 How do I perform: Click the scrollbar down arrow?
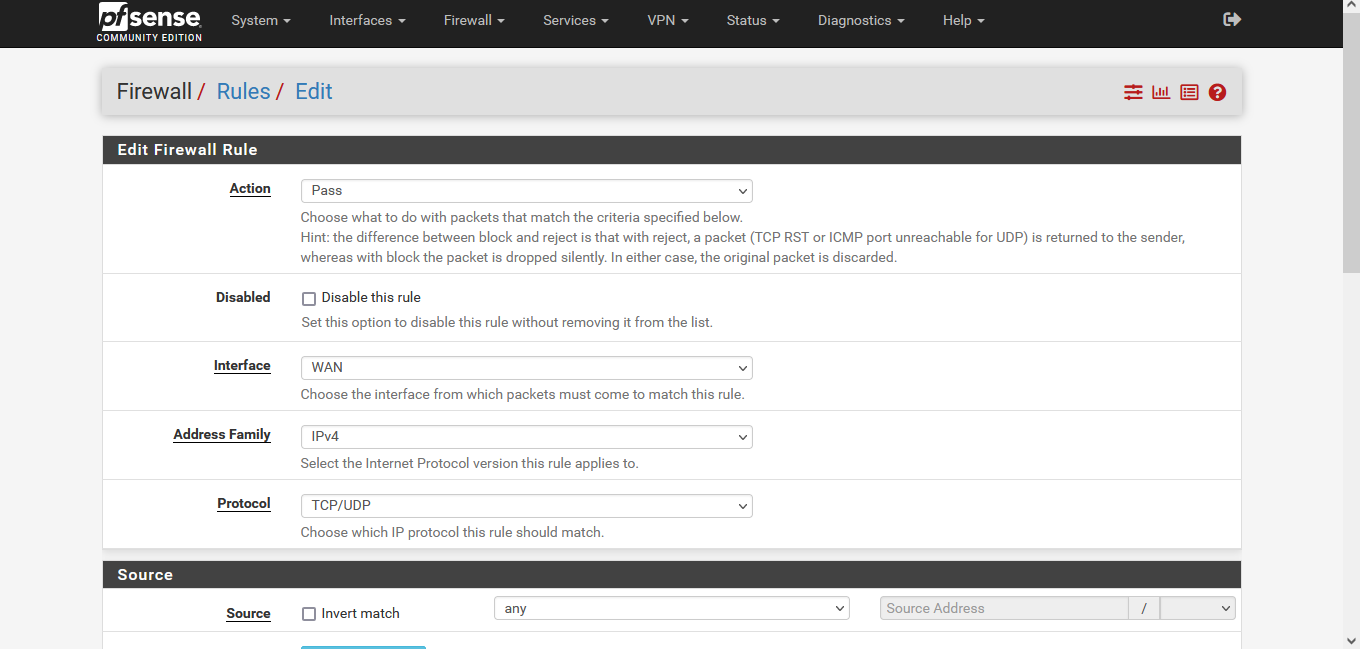click(x=1351, y=640)
